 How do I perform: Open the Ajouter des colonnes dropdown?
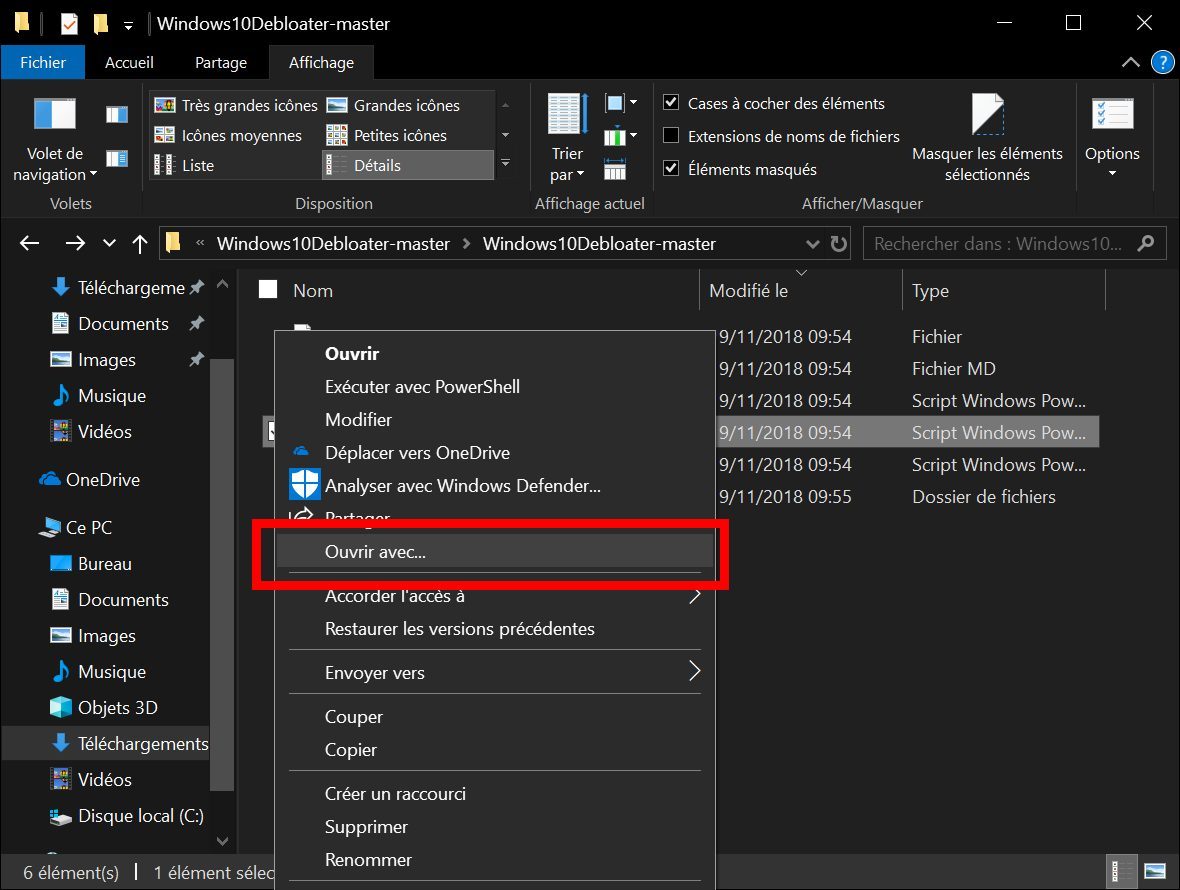point(621,136)
